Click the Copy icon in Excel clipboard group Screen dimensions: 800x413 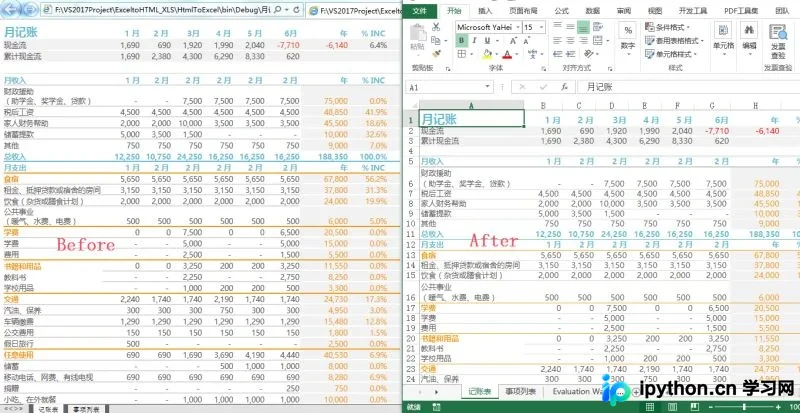click(435, 40)
